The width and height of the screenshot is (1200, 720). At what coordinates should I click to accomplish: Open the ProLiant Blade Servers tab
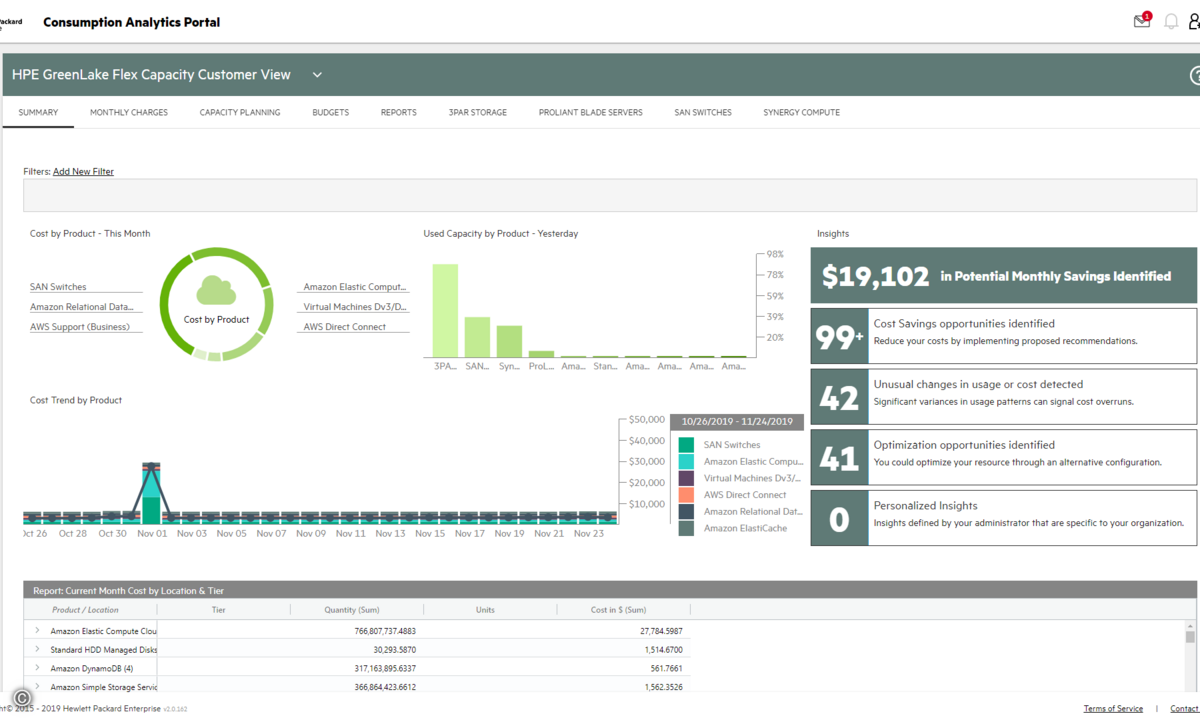point(591,113)
